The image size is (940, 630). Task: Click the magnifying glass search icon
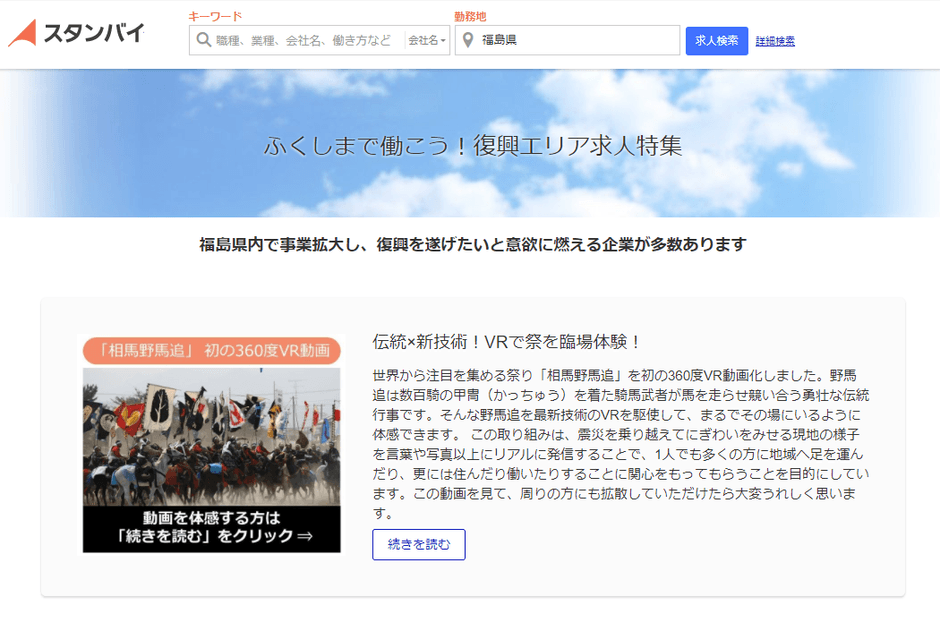coord(203,41)
